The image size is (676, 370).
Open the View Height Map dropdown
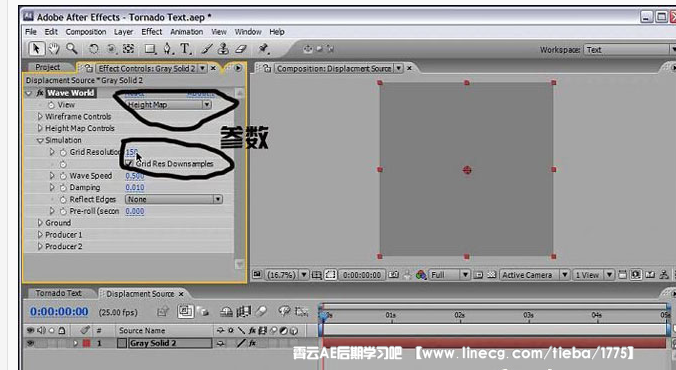point(168,105)
